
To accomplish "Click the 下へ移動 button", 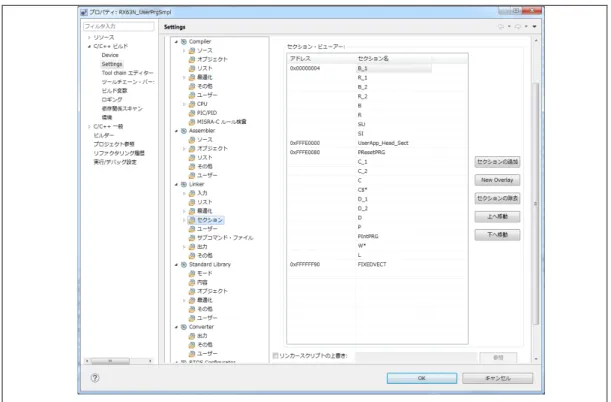I will [x=497, y=235].
